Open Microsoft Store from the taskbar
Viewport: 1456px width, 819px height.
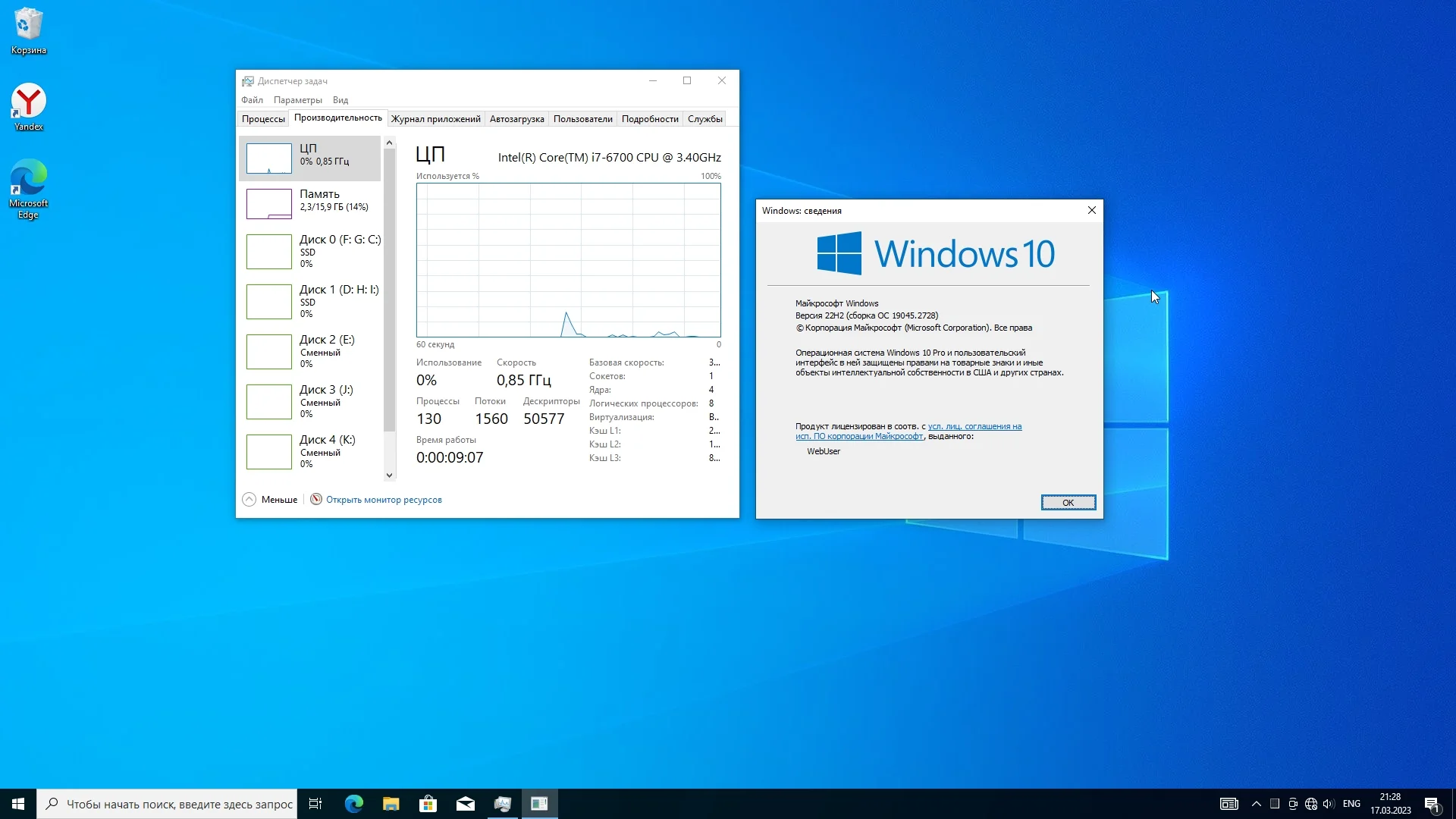tap(428, 804)
